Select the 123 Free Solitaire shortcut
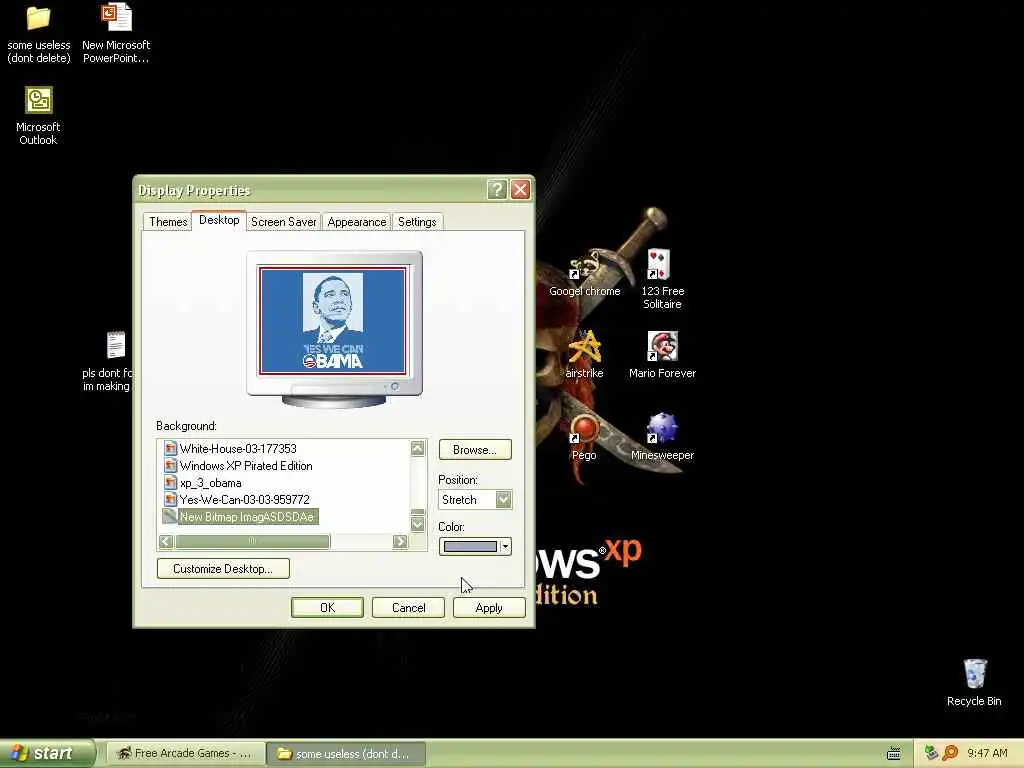Screen dimensions: 1024x768 [x=659, y=264]
